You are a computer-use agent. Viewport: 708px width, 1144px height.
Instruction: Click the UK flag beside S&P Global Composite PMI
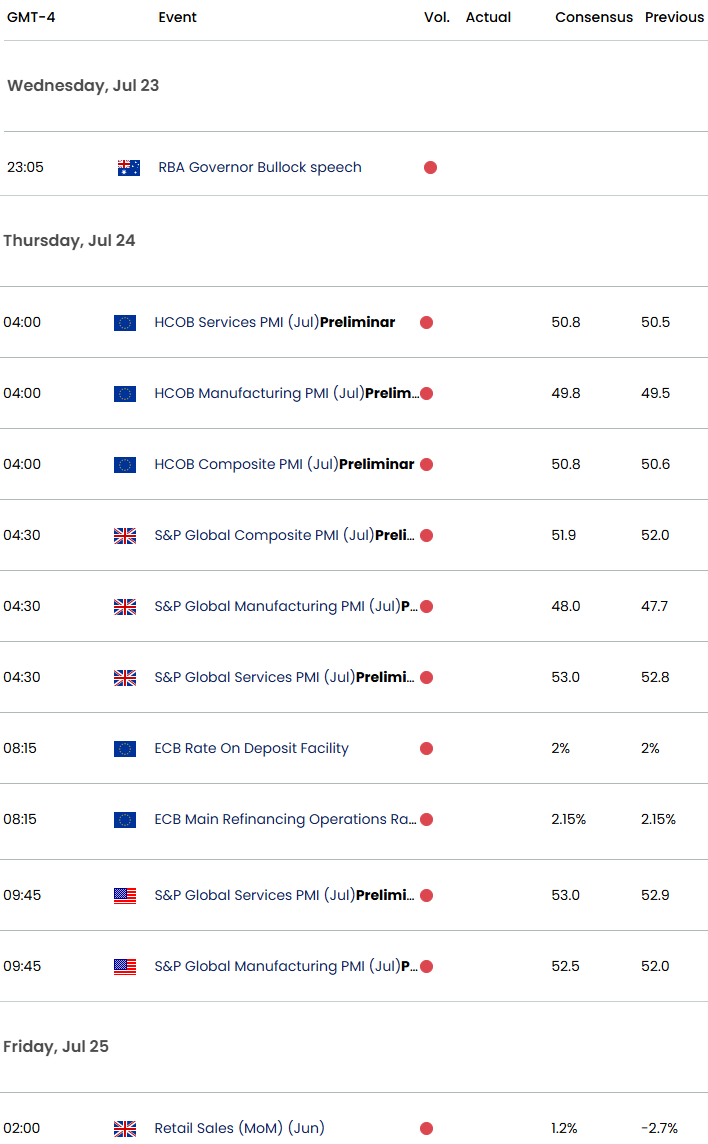(125, 536)
